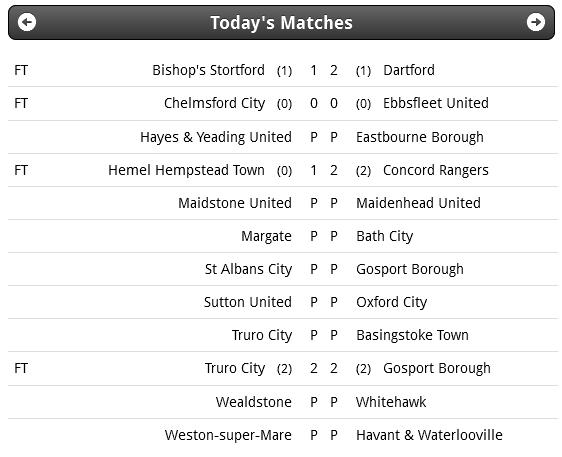This screenshot has width=562, height=457.
Task: Tap the Today's Matches header title
Action: (281, 23)
